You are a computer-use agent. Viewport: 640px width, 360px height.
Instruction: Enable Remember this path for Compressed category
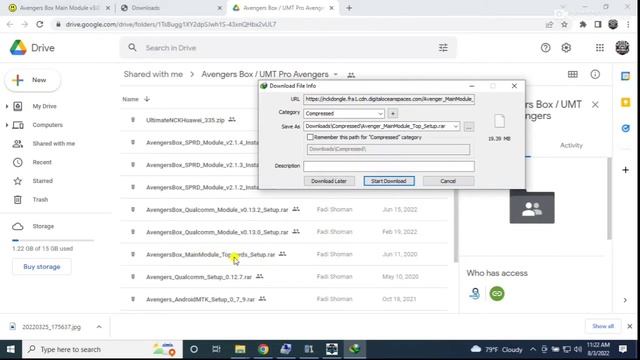310,137
